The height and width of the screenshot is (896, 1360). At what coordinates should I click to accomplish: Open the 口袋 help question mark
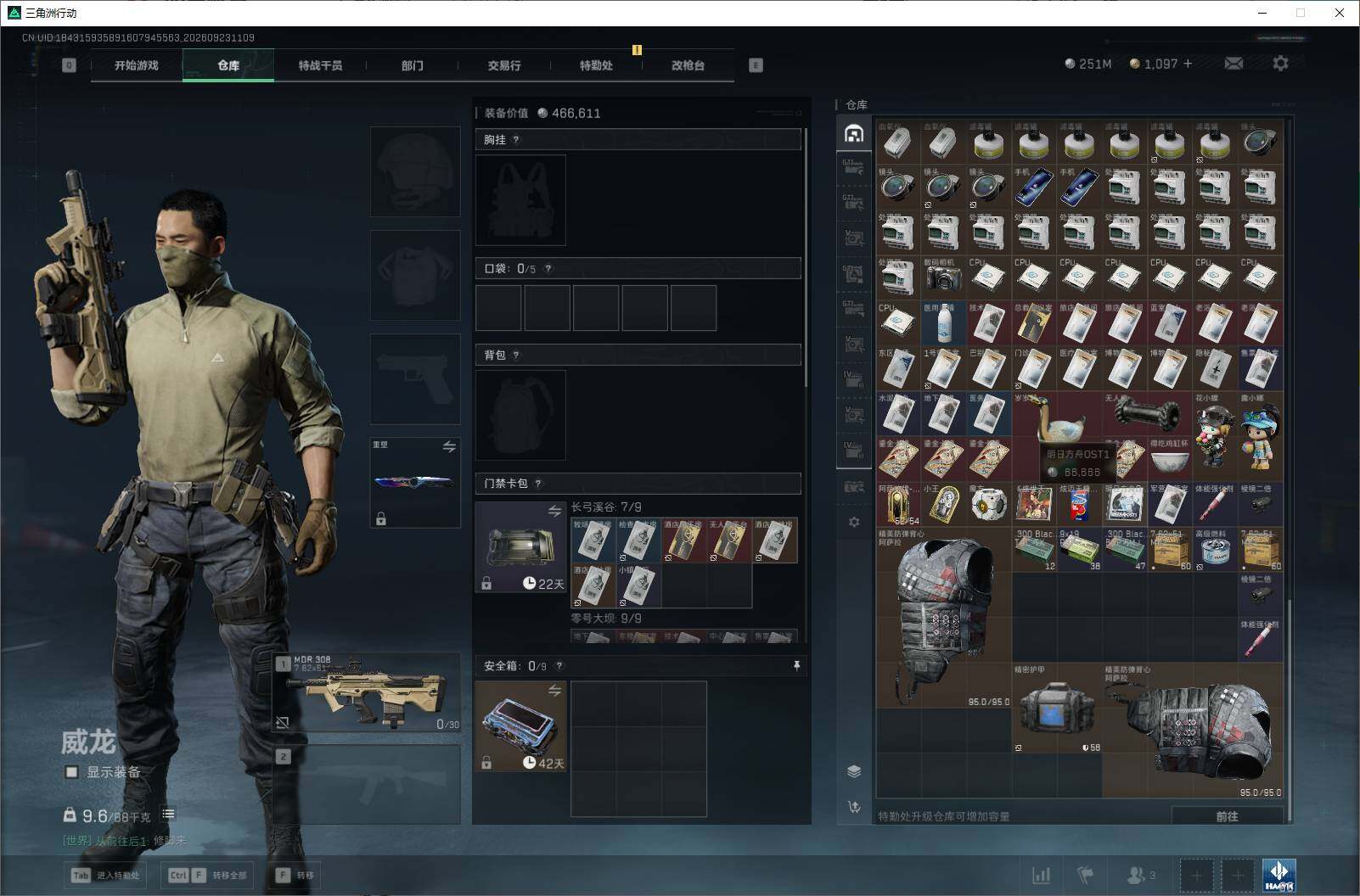(548, 269)
